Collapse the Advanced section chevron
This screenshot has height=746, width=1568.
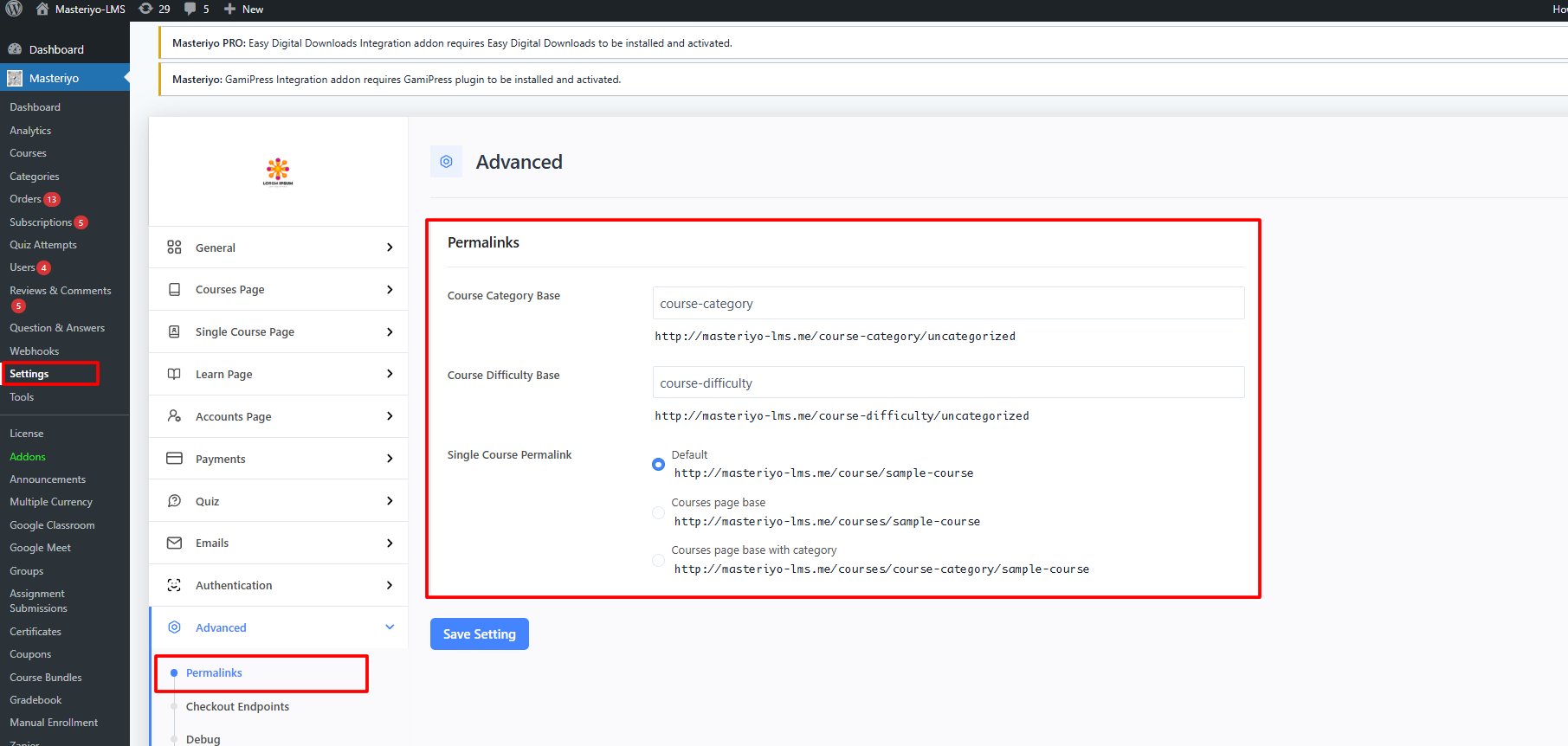[390, 627]
